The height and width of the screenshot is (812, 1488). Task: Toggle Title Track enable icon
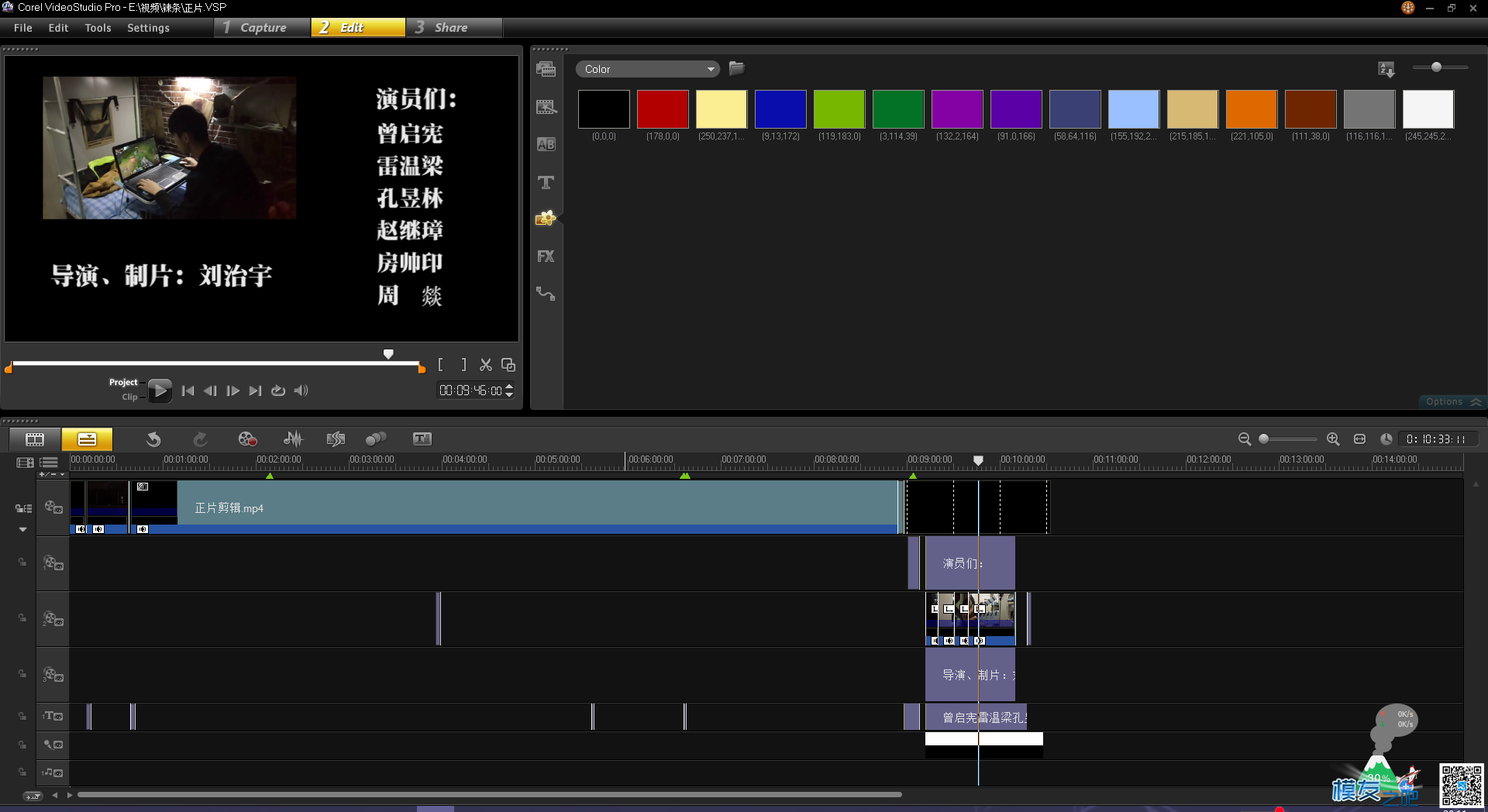tap(53, 717)
